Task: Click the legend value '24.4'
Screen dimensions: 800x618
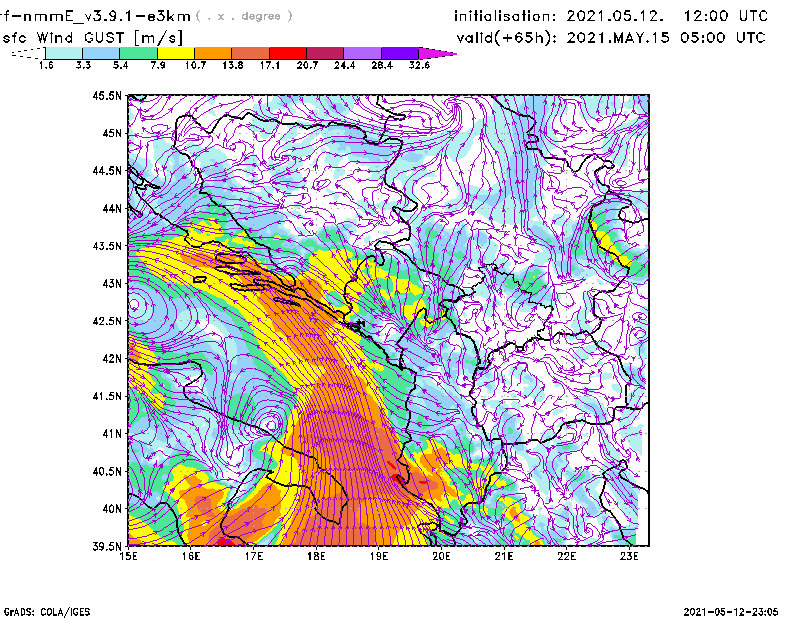Action: click(x=344, y=65)
